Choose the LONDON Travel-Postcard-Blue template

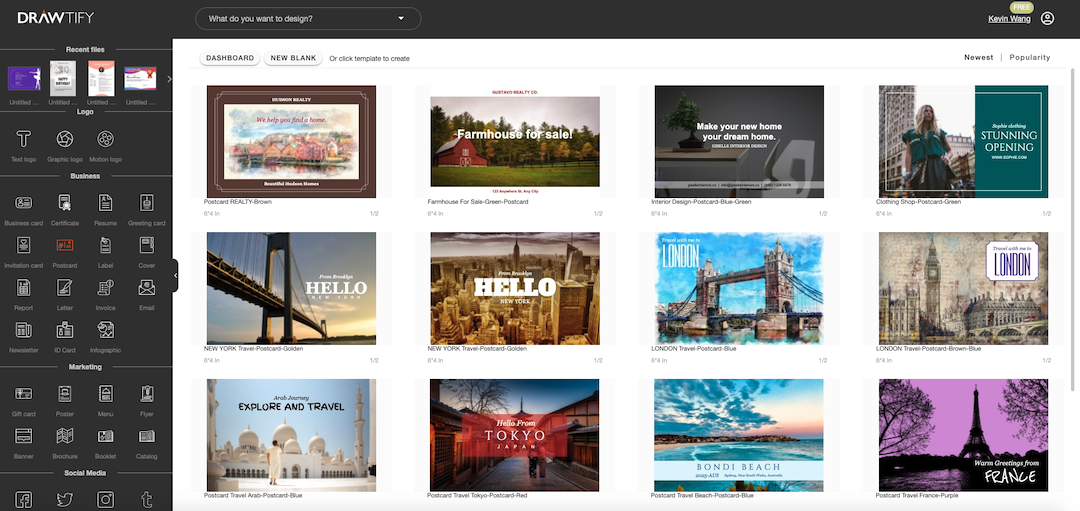tap(739, 289)
